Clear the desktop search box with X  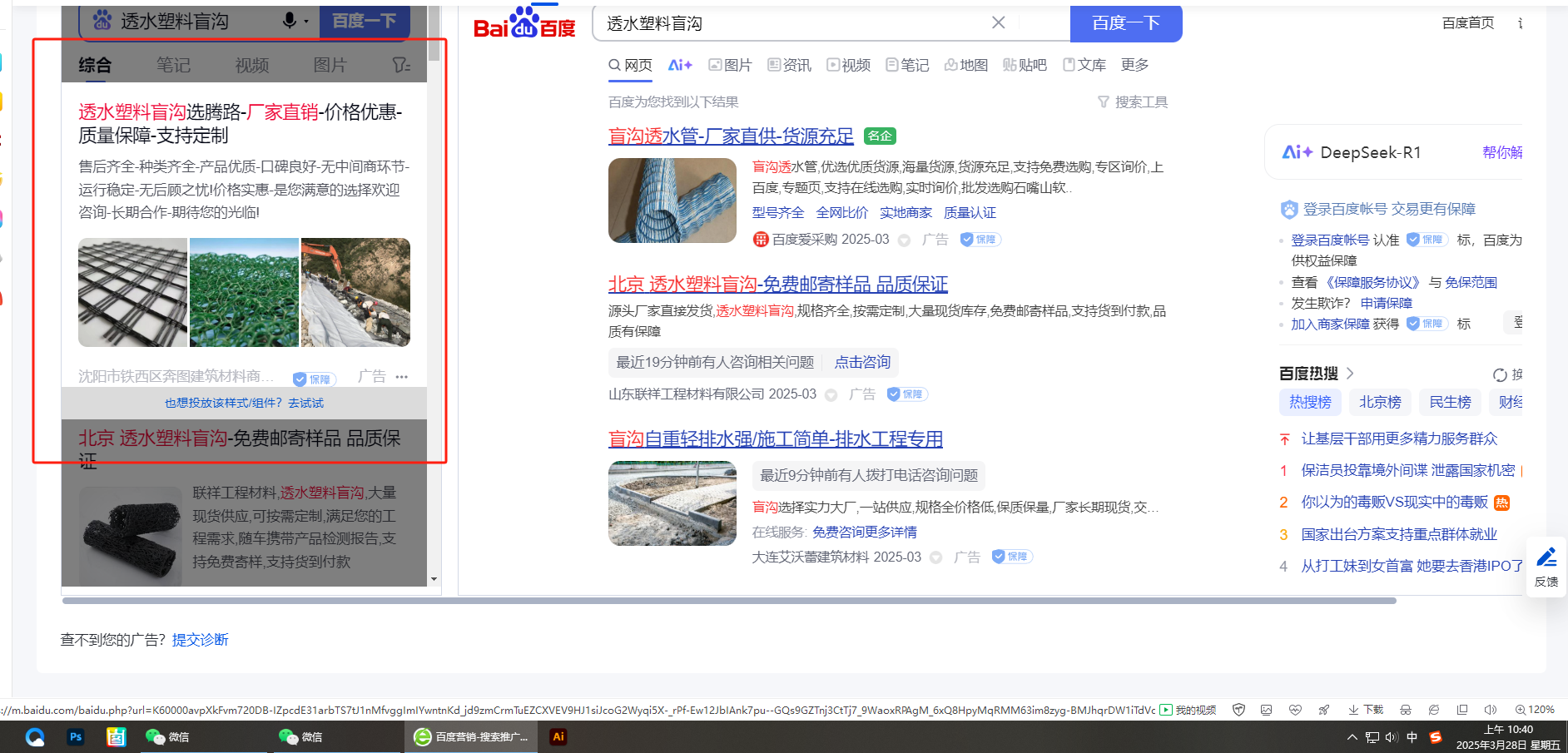pos(998,23)
